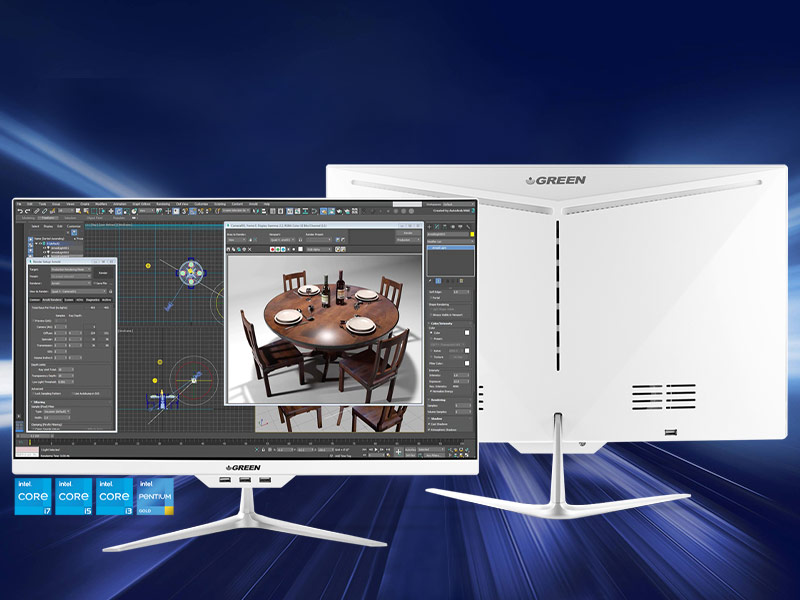Open the Modify command panel tab

[437, 227]
